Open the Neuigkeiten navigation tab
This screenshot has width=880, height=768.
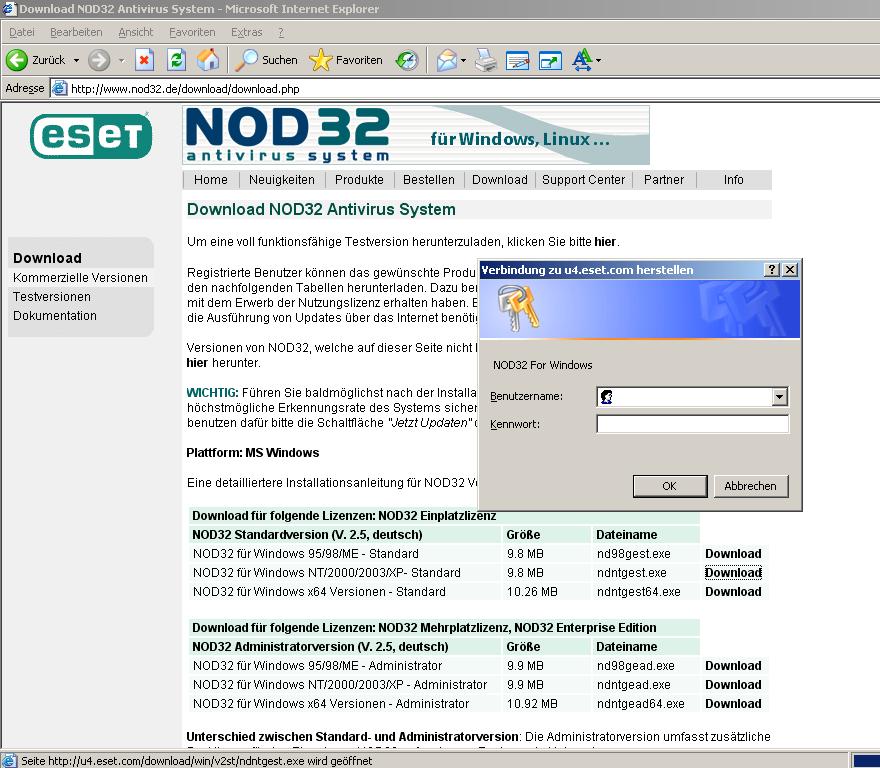(x=282, y=180)
